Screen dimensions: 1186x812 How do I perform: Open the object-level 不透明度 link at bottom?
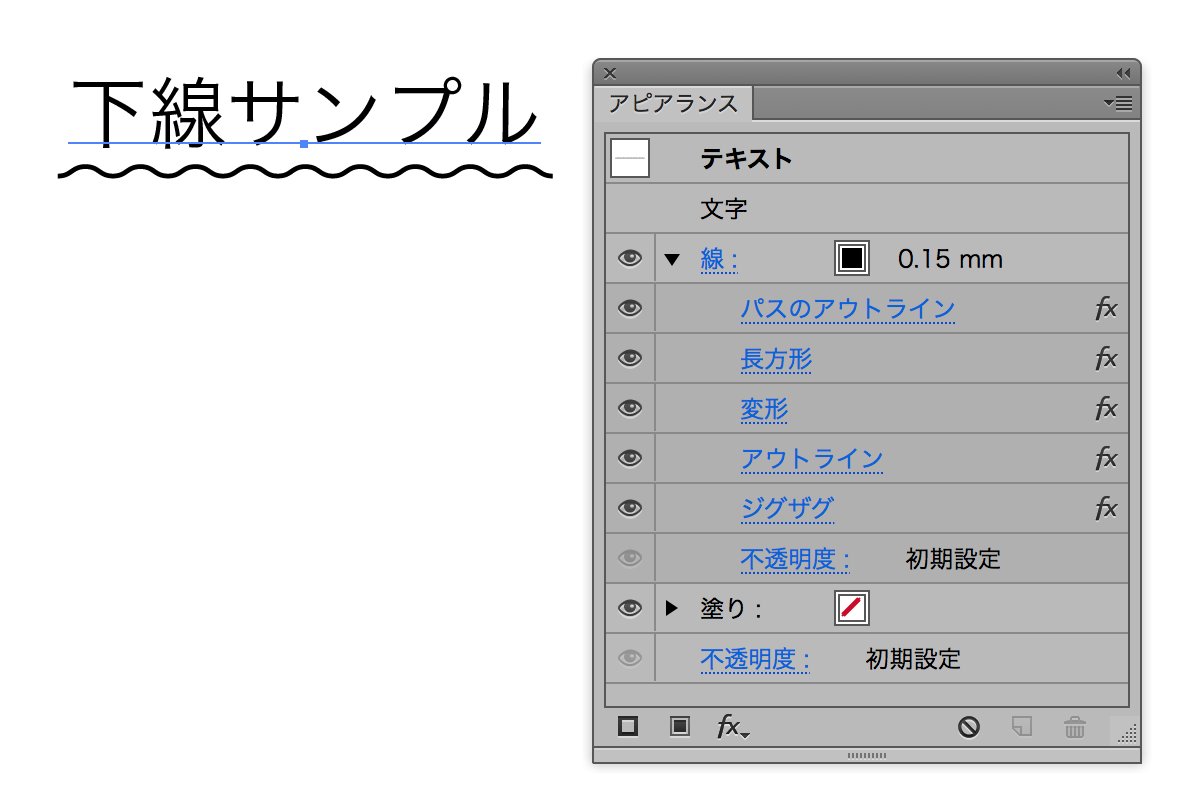click(755, 659)
